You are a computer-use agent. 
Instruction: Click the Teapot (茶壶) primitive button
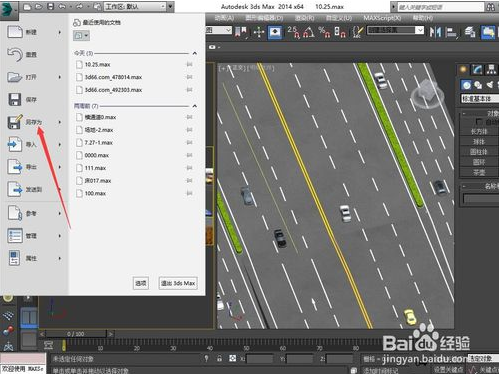coord(479,172)
